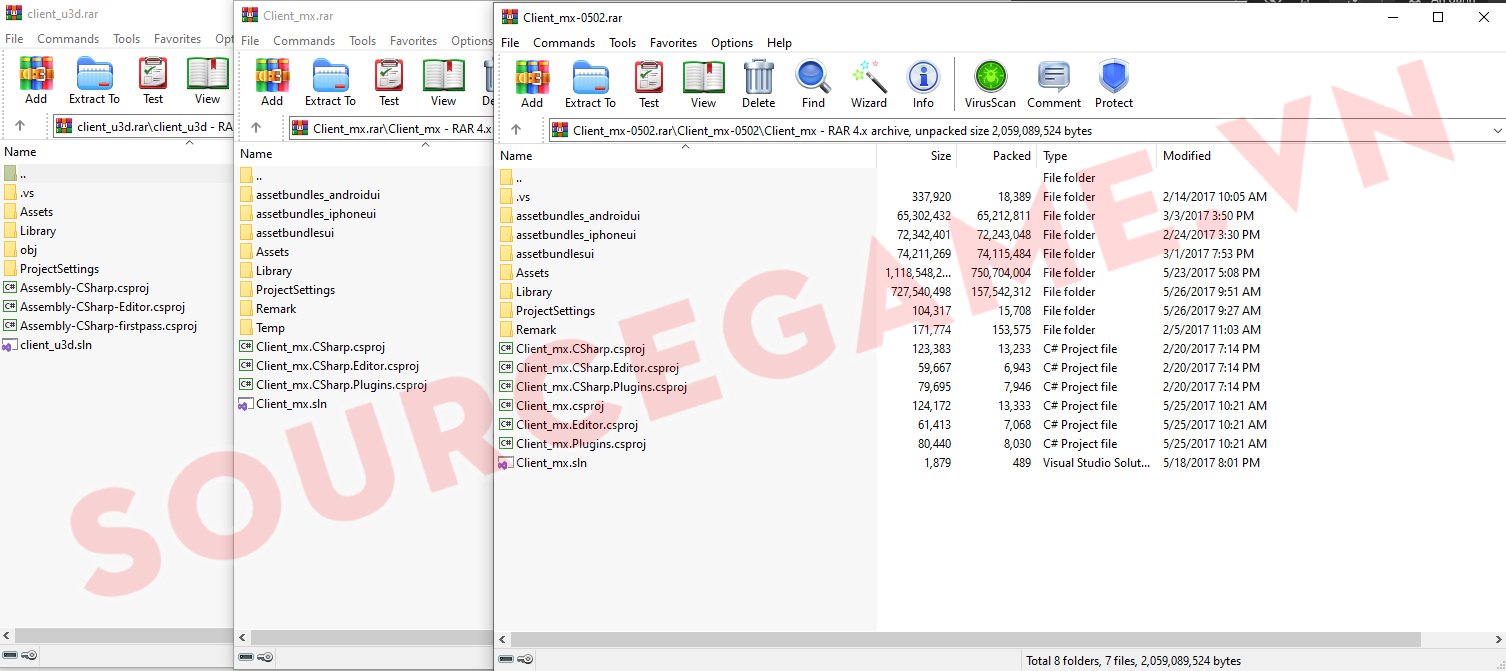Click the Protect shield icon
The width and height of the screenshot is (1506, 671).
coord(1114,84)
